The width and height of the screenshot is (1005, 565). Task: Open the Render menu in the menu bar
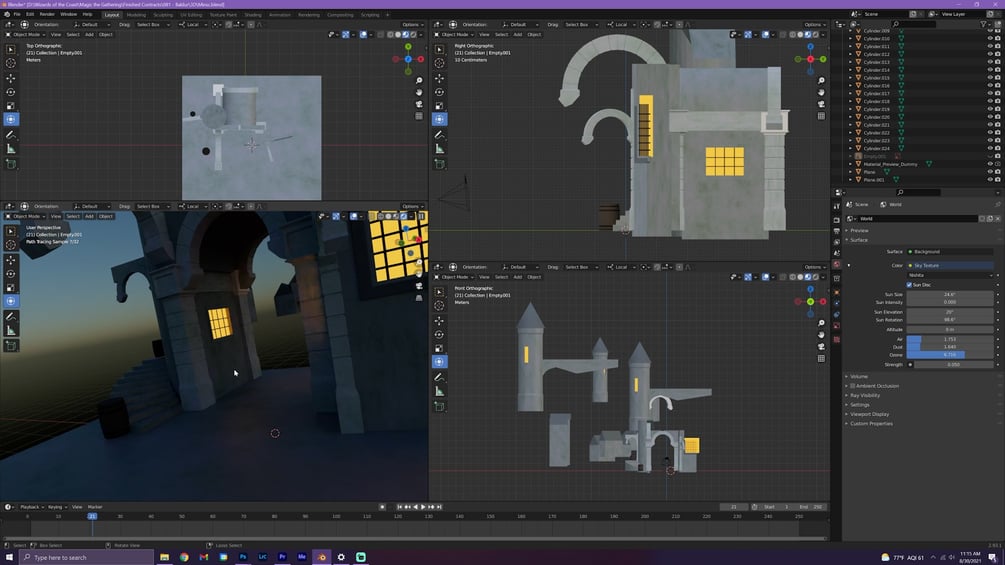point(47,14)
